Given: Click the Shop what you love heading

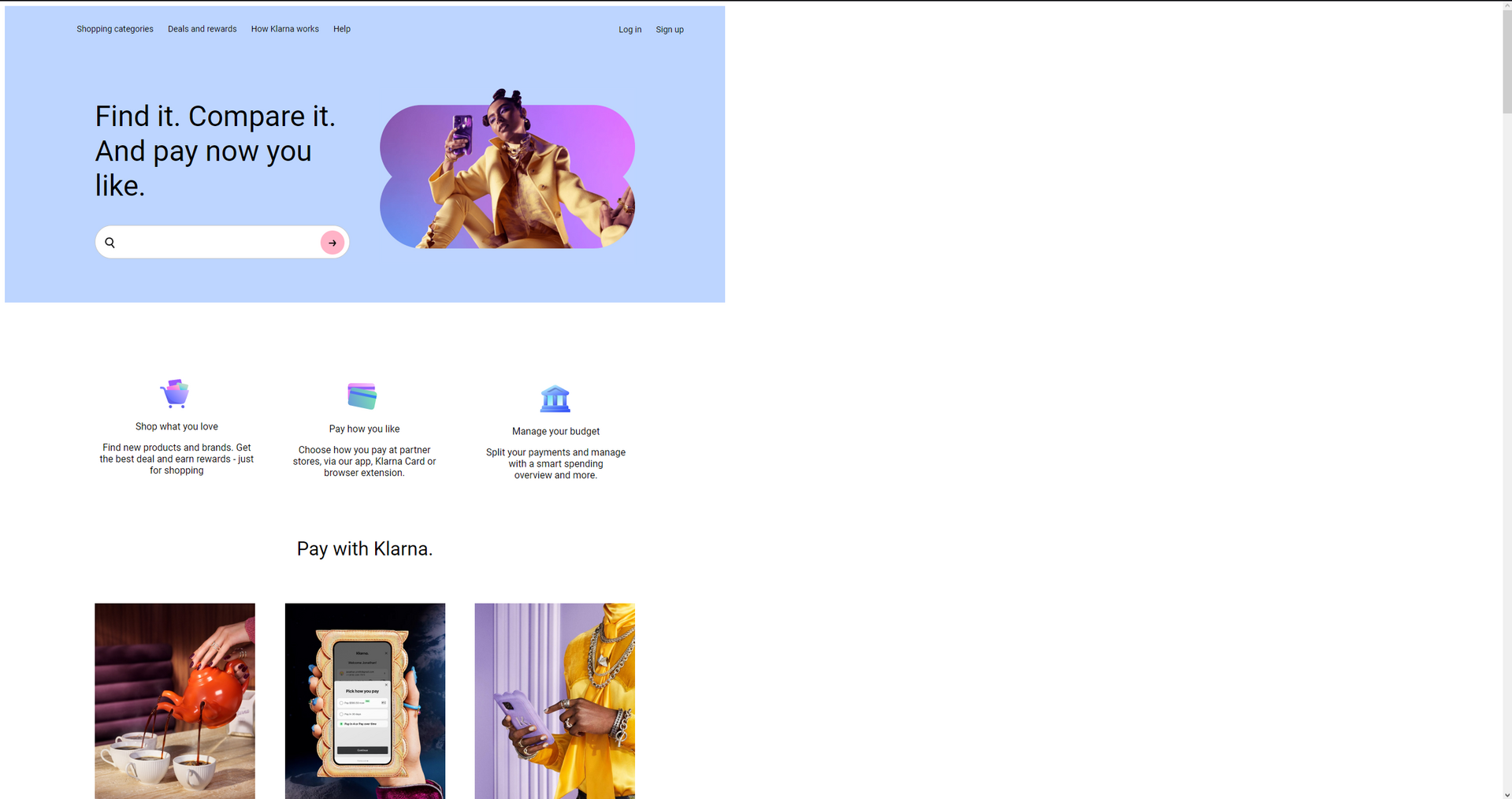Looking at the screenshot, I should (176, 426).
